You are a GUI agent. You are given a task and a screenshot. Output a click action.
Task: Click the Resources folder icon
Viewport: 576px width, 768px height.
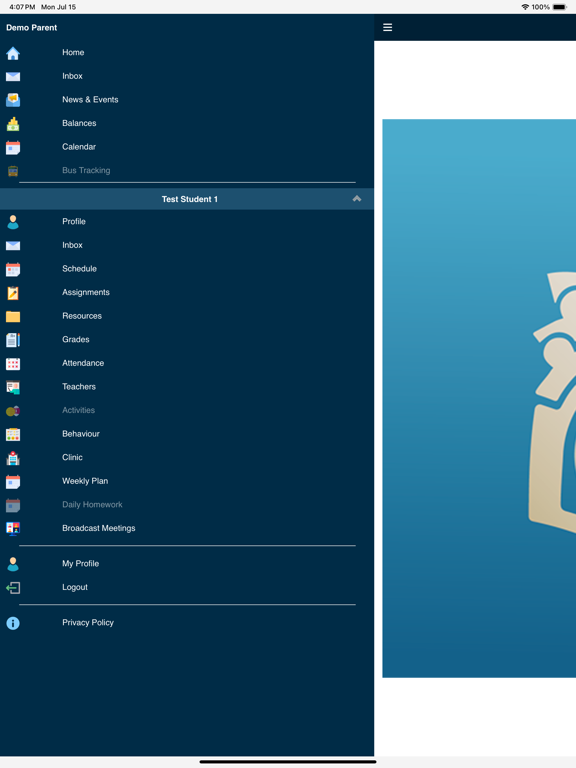pos(13,316)
